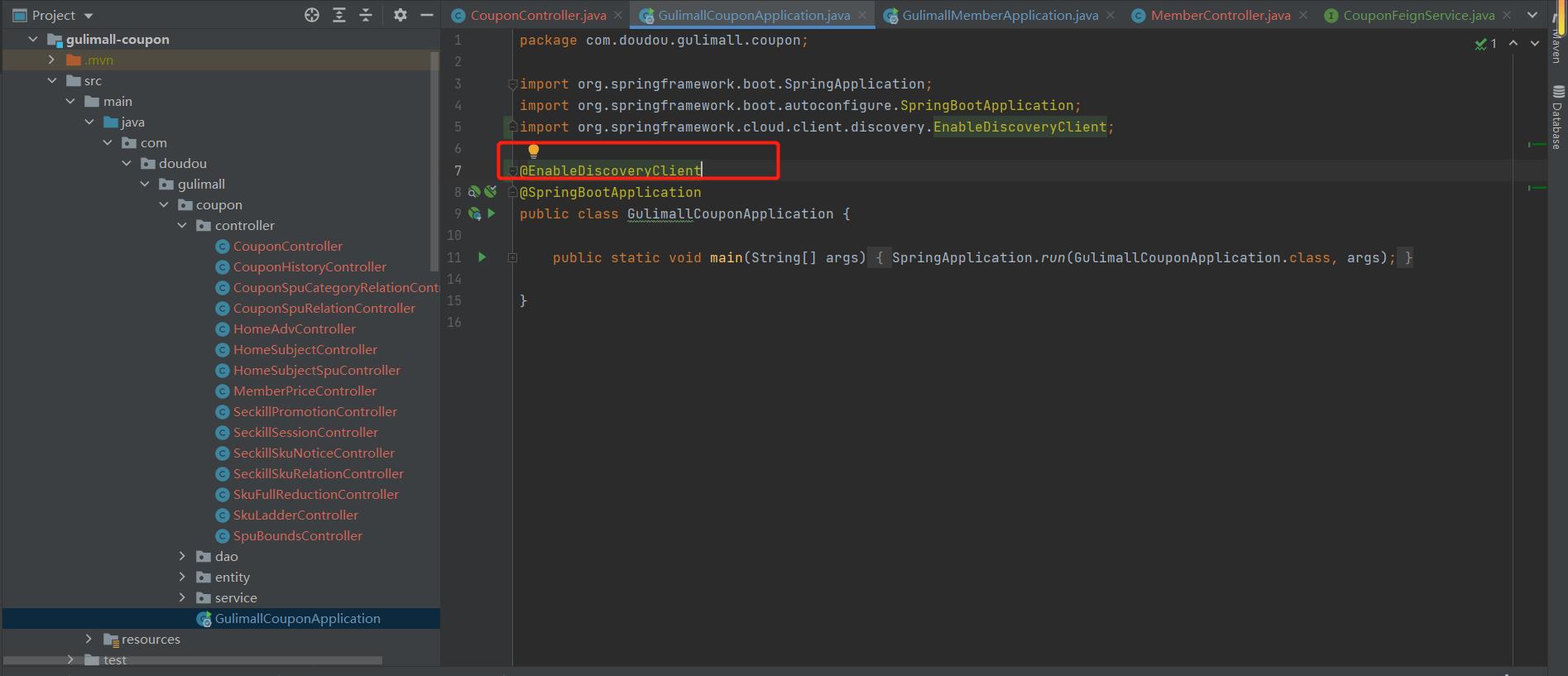Screen dimensions: 1568x676
Task: Collapse the main folder
Action: [70, 101]
